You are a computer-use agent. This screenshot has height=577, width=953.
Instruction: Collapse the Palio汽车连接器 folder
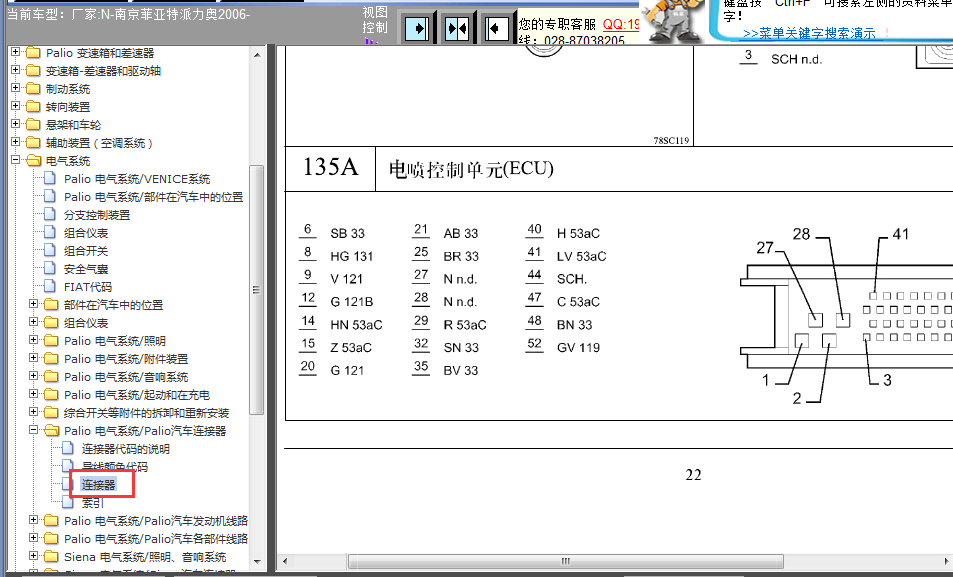point(34,430)
